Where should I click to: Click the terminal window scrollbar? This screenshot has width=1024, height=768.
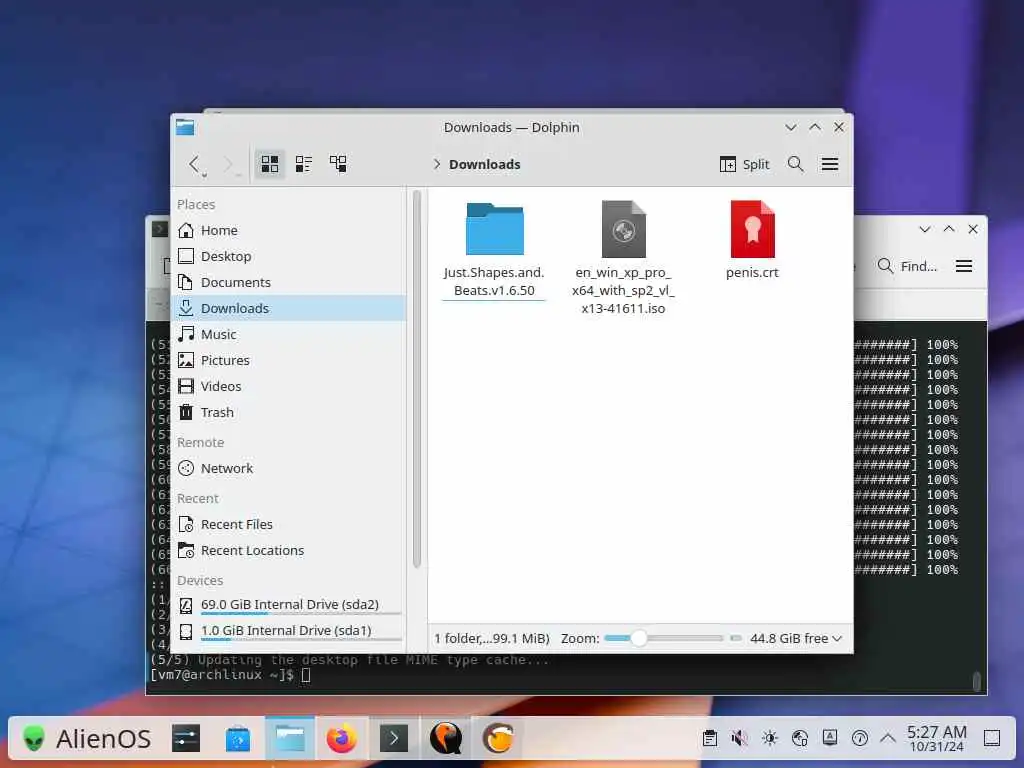976,681
